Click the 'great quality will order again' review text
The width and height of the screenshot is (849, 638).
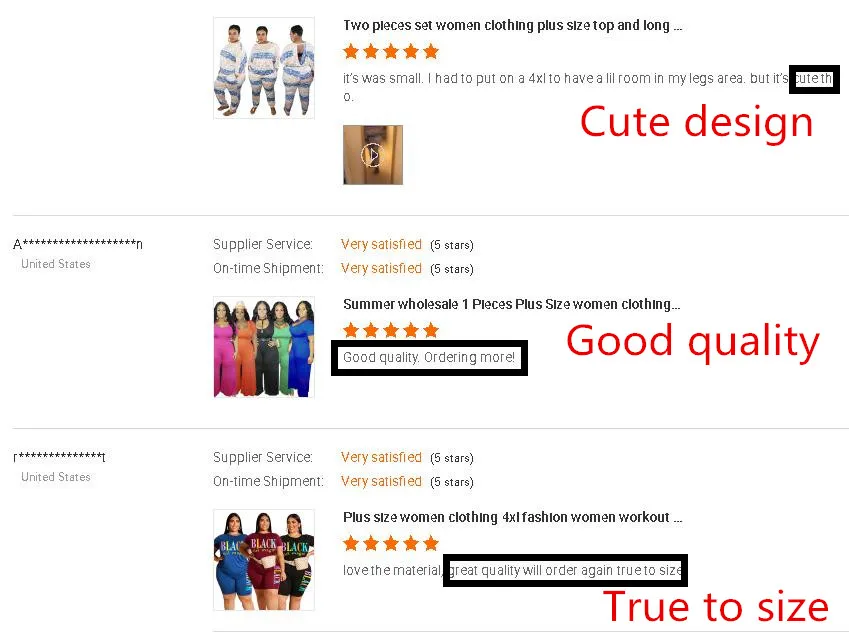tap(565, 570)
